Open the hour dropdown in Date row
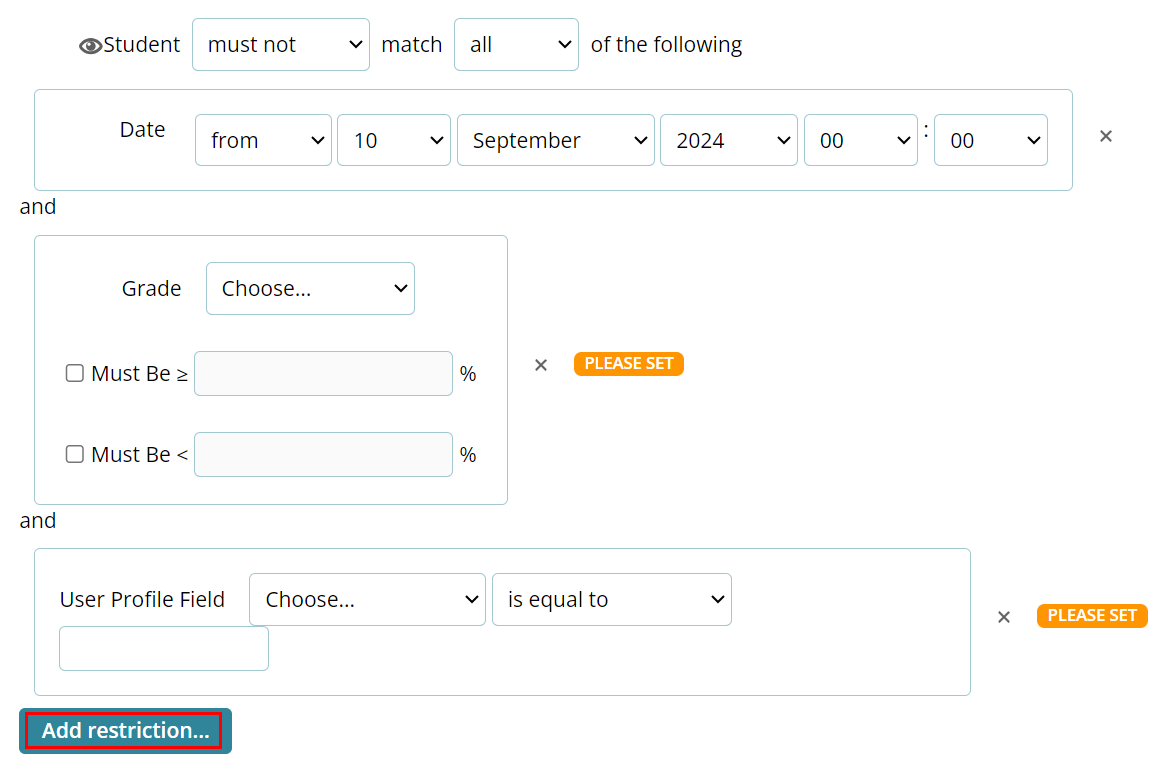1162x772 pixels. point(860,140)
